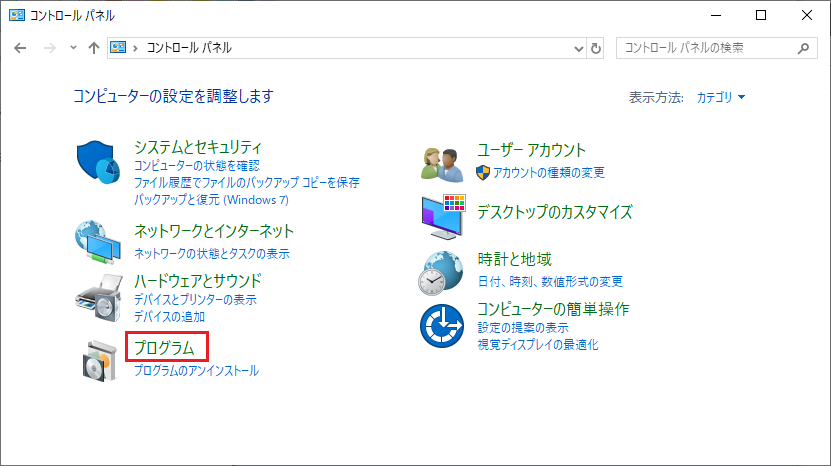Click the search magnifier icon
The width and height of the screenshot is (831, 466).
(x=803, y=48)
